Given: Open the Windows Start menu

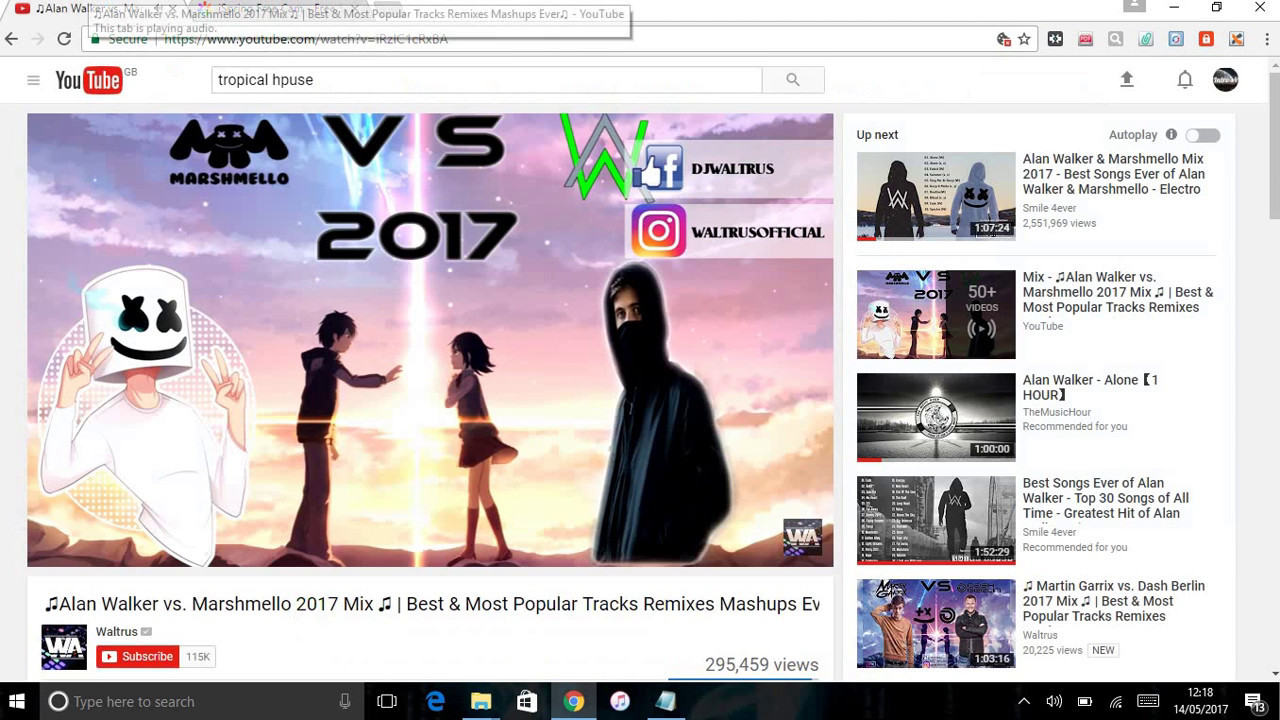Looking at the screenshot, I should coord(16,701).
